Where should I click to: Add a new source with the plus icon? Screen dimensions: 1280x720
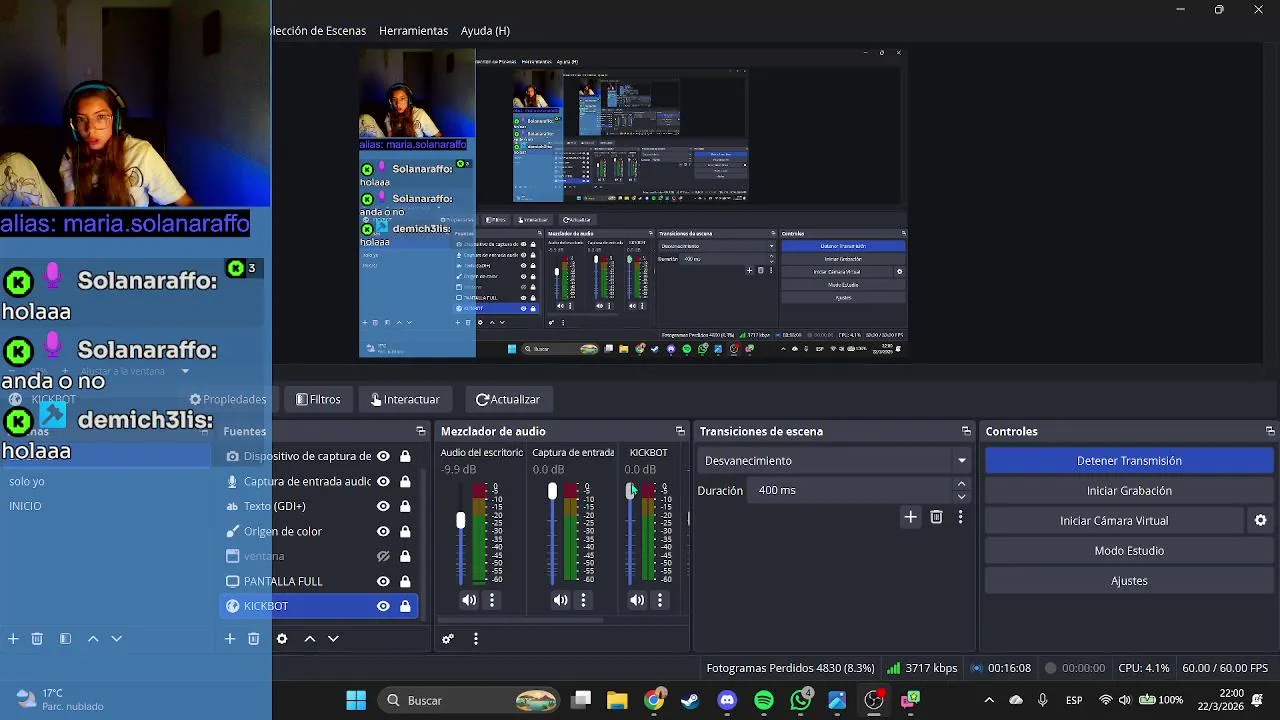(x=229, y=638)
